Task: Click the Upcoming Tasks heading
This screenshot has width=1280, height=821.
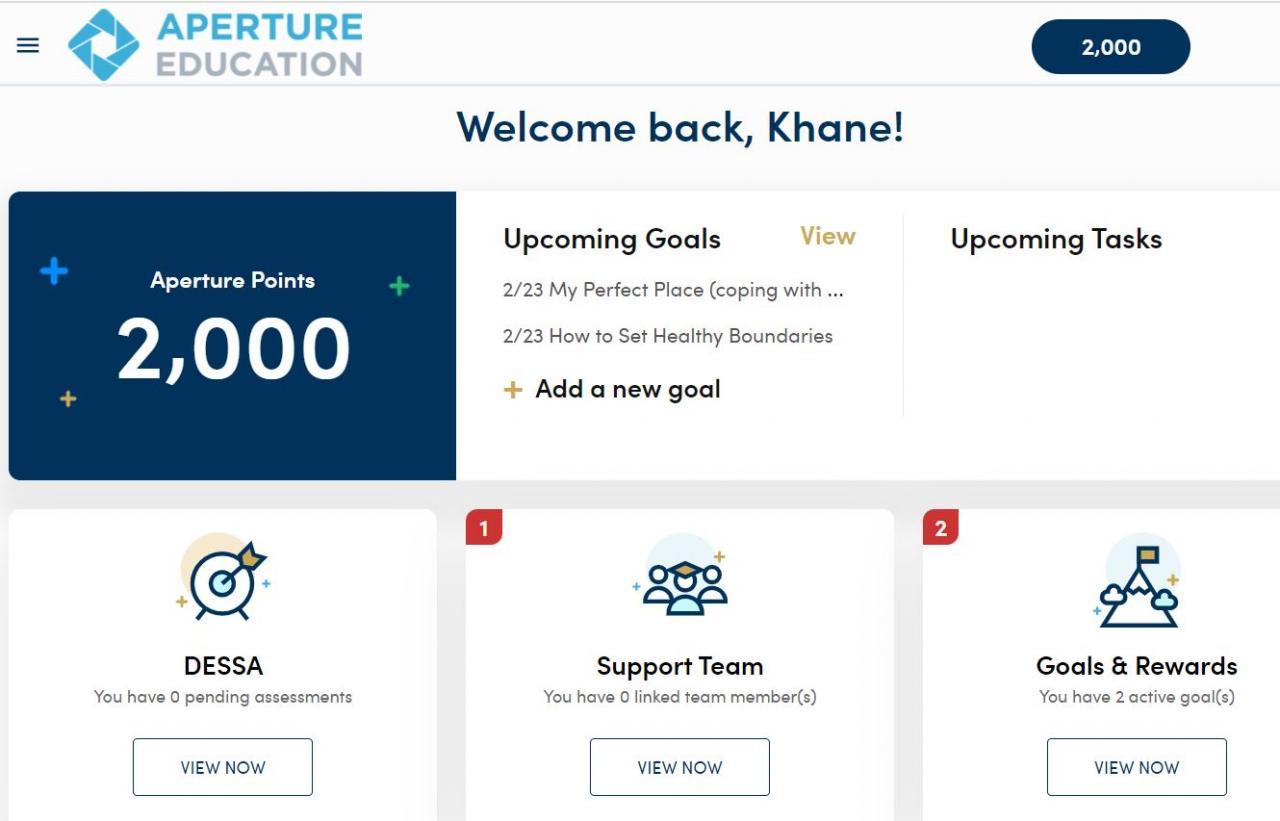Action: pos(1056,239)
